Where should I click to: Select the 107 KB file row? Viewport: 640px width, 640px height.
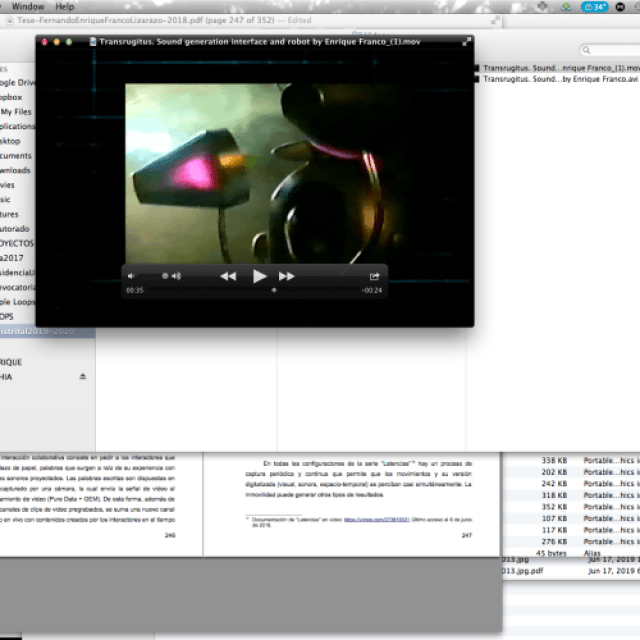[571, 518]
